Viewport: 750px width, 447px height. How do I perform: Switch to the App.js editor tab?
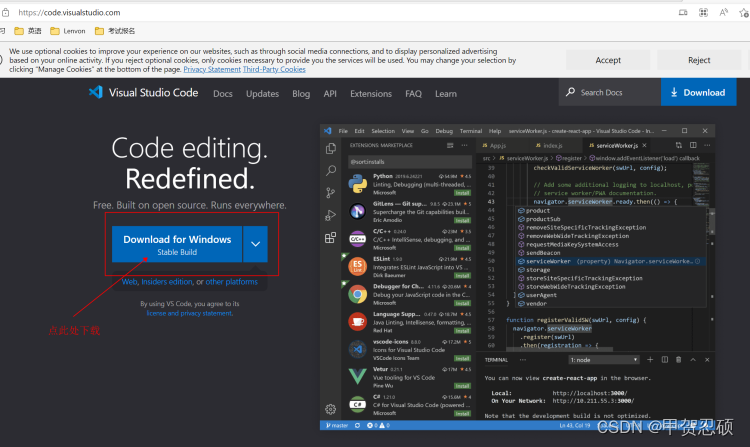tap(495, 145)
